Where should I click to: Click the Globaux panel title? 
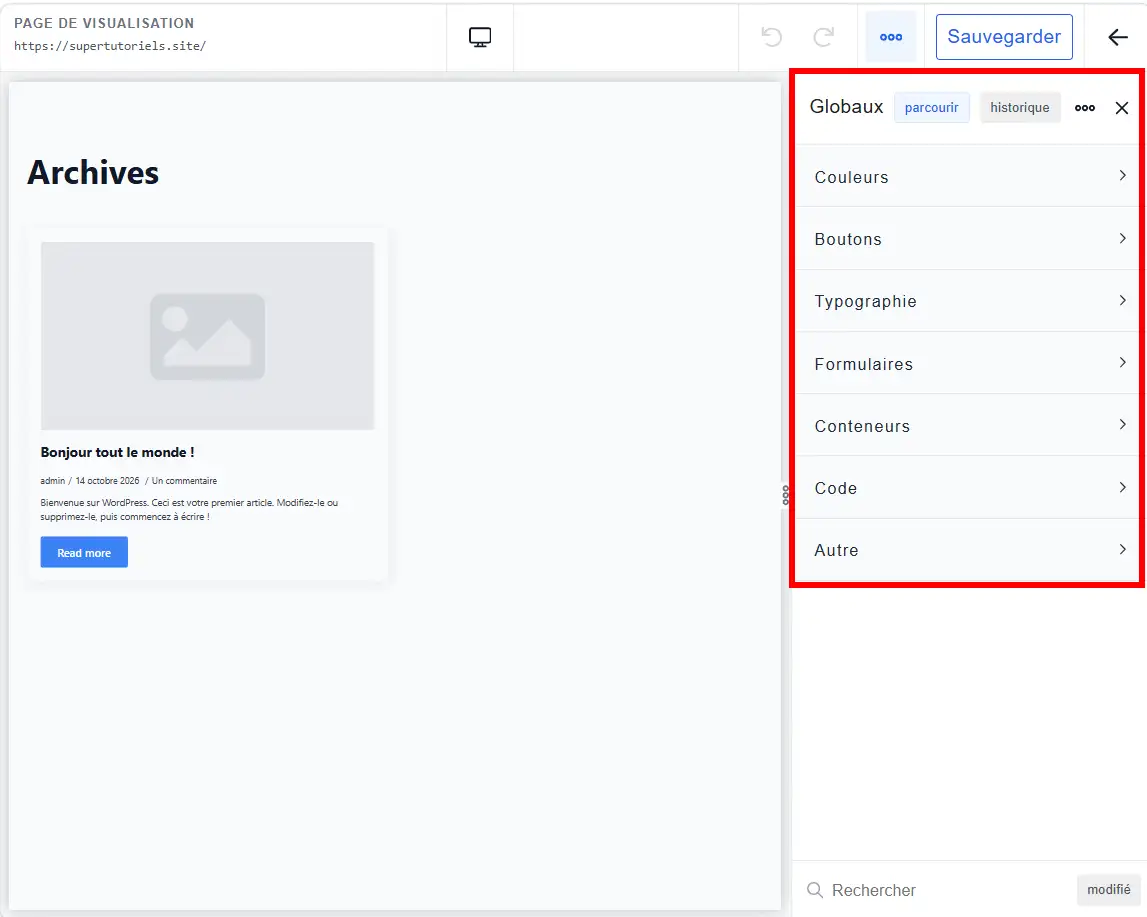pyautogui.click(x=846, y=107)
